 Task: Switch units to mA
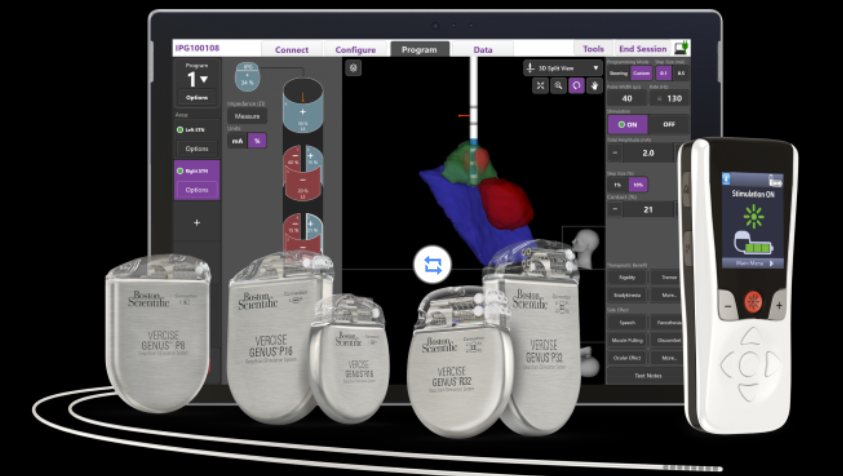pos(237,141)
